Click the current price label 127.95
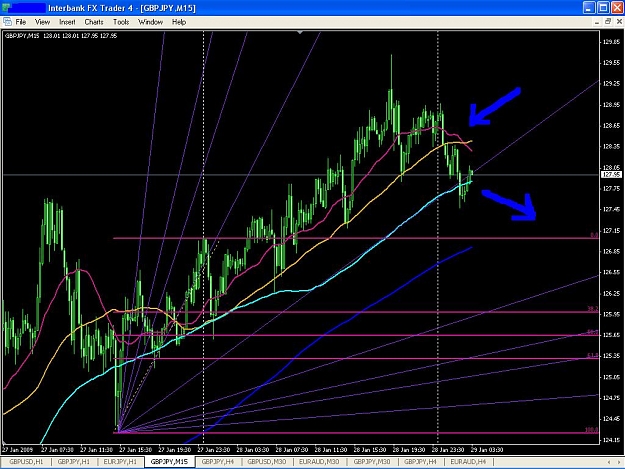 pos(611,175)
